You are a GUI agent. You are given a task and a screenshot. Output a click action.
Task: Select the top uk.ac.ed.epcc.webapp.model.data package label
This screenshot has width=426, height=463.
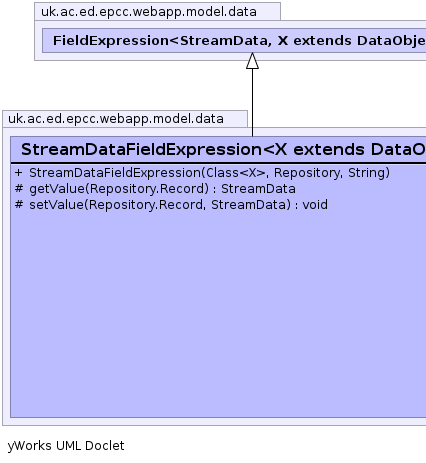coord(149,12)
